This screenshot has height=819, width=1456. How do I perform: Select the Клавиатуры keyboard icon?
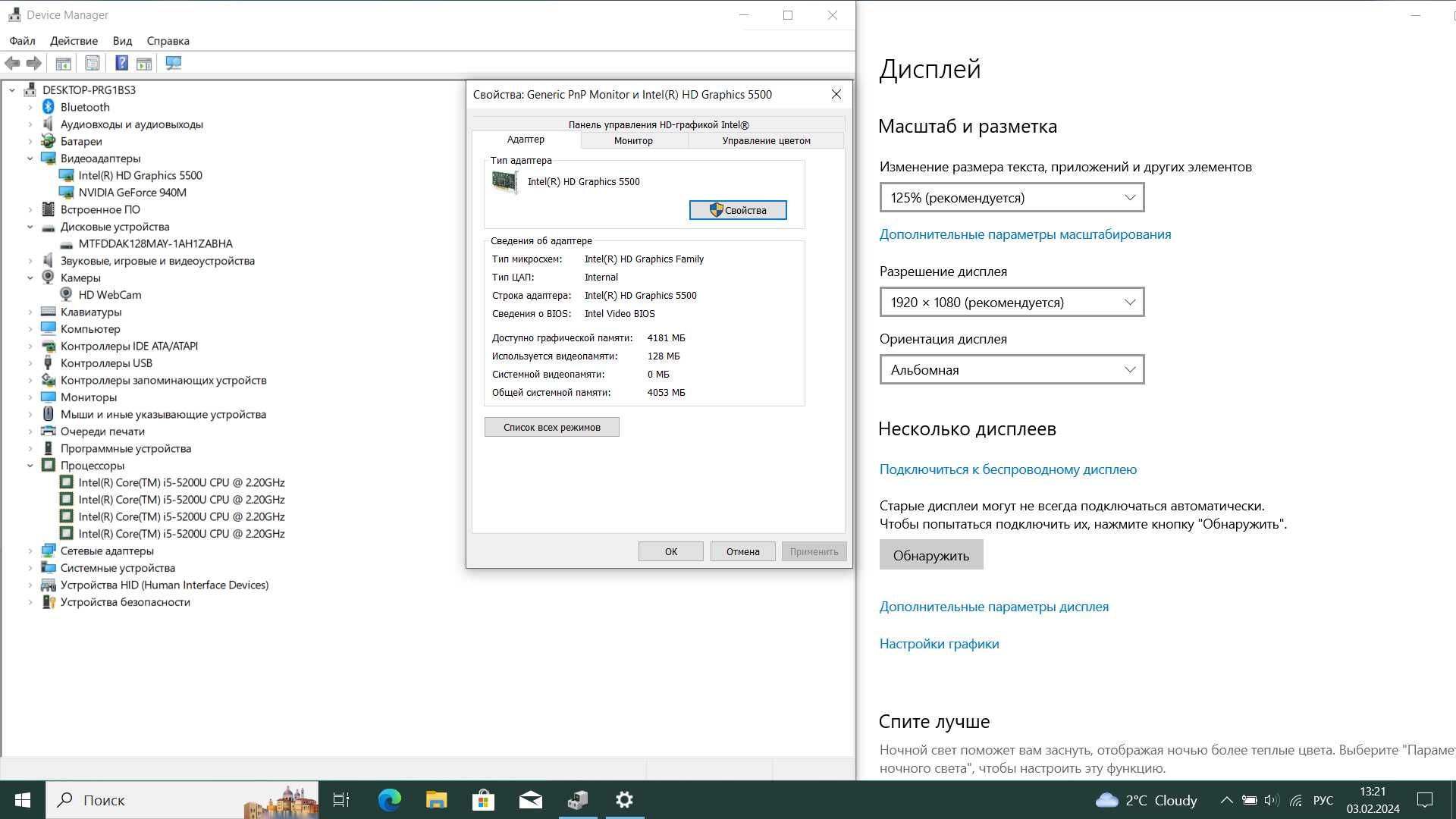(49, 312)
